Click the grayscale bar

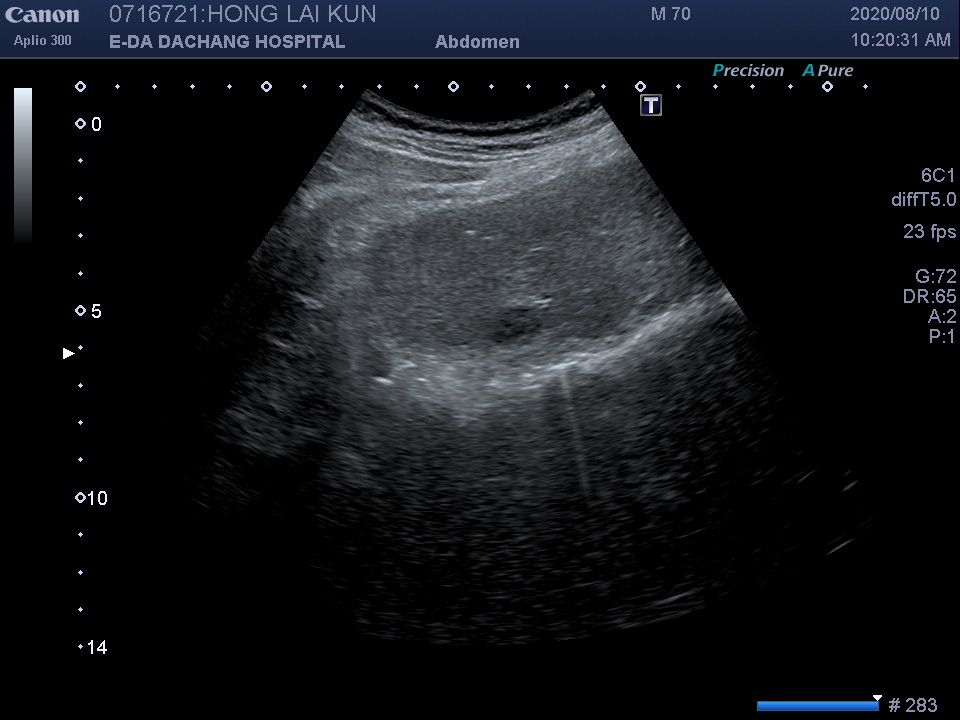click(x=23, y=165)
